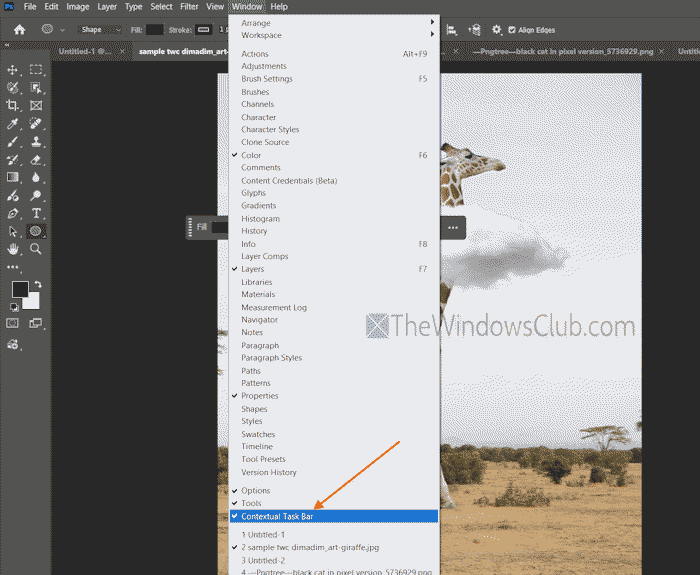The image size is (700, 575).
Task: Open Navigator panel from Window menu
Action: [333, 320]
